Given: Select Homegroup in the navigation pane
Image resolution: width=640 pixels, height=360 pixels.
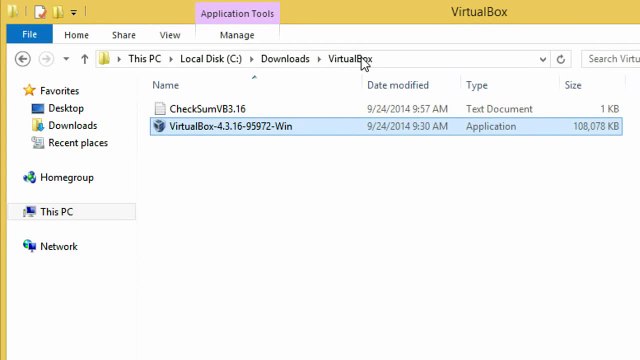Looking at the screenshot, I should coord(67,178).
